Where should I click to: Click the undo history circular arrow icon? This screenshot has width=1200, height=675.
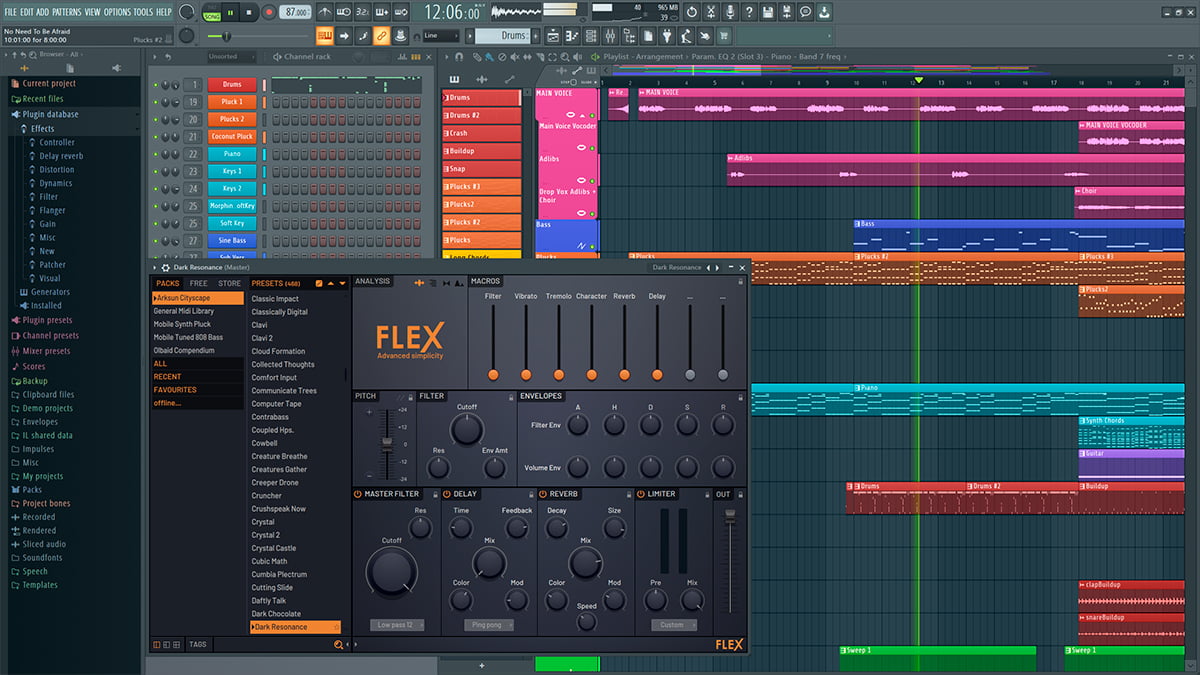(x=691, y=12)
